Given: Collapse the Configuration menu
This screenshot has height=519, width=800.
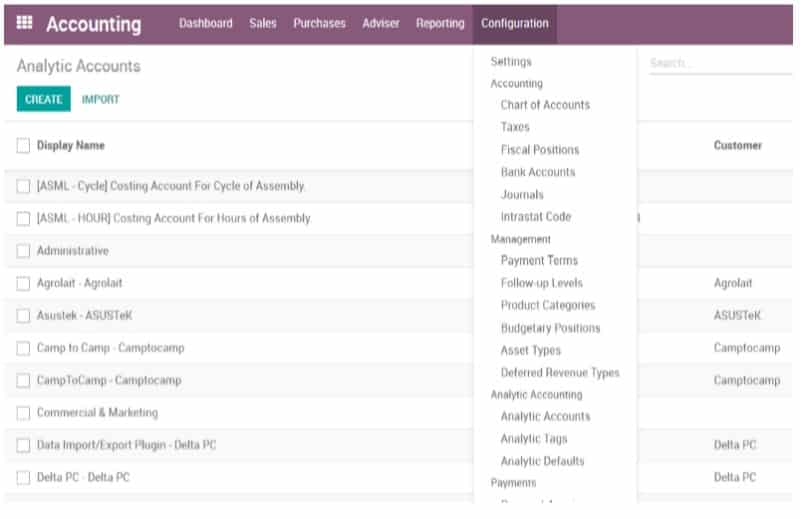Looking at the screenshot, I should 514,23.
